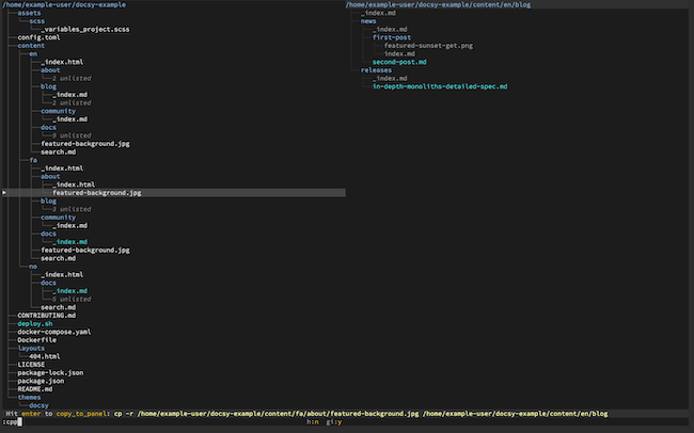Open the layouts folder
The image size is (694, 433).
(32, 348)
